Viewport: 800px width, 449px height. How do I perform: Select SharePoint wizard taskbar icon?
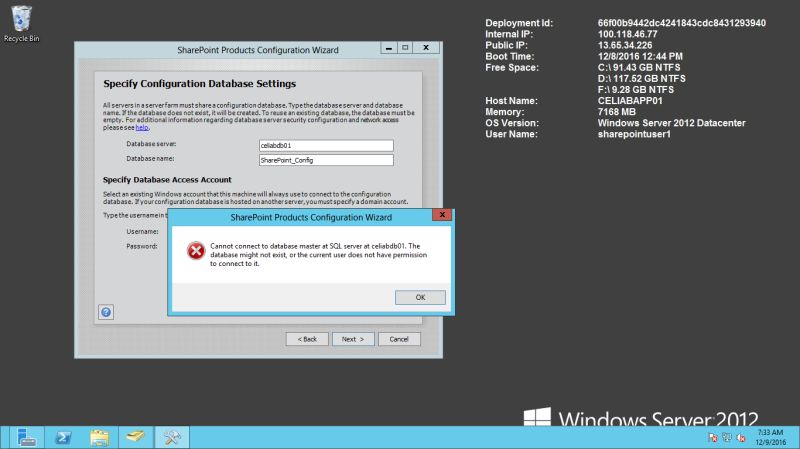coord(172,438)
